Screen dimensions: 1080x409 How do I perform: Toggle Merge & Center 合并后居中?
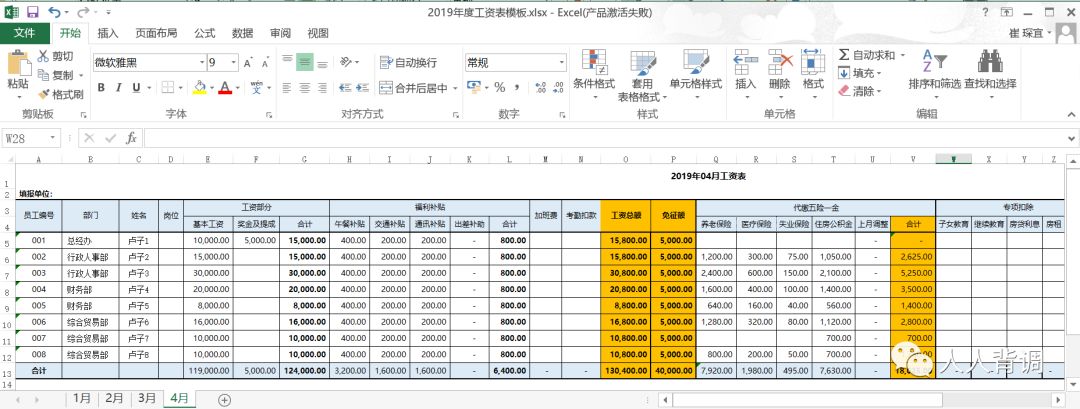(x=413, y=87)
